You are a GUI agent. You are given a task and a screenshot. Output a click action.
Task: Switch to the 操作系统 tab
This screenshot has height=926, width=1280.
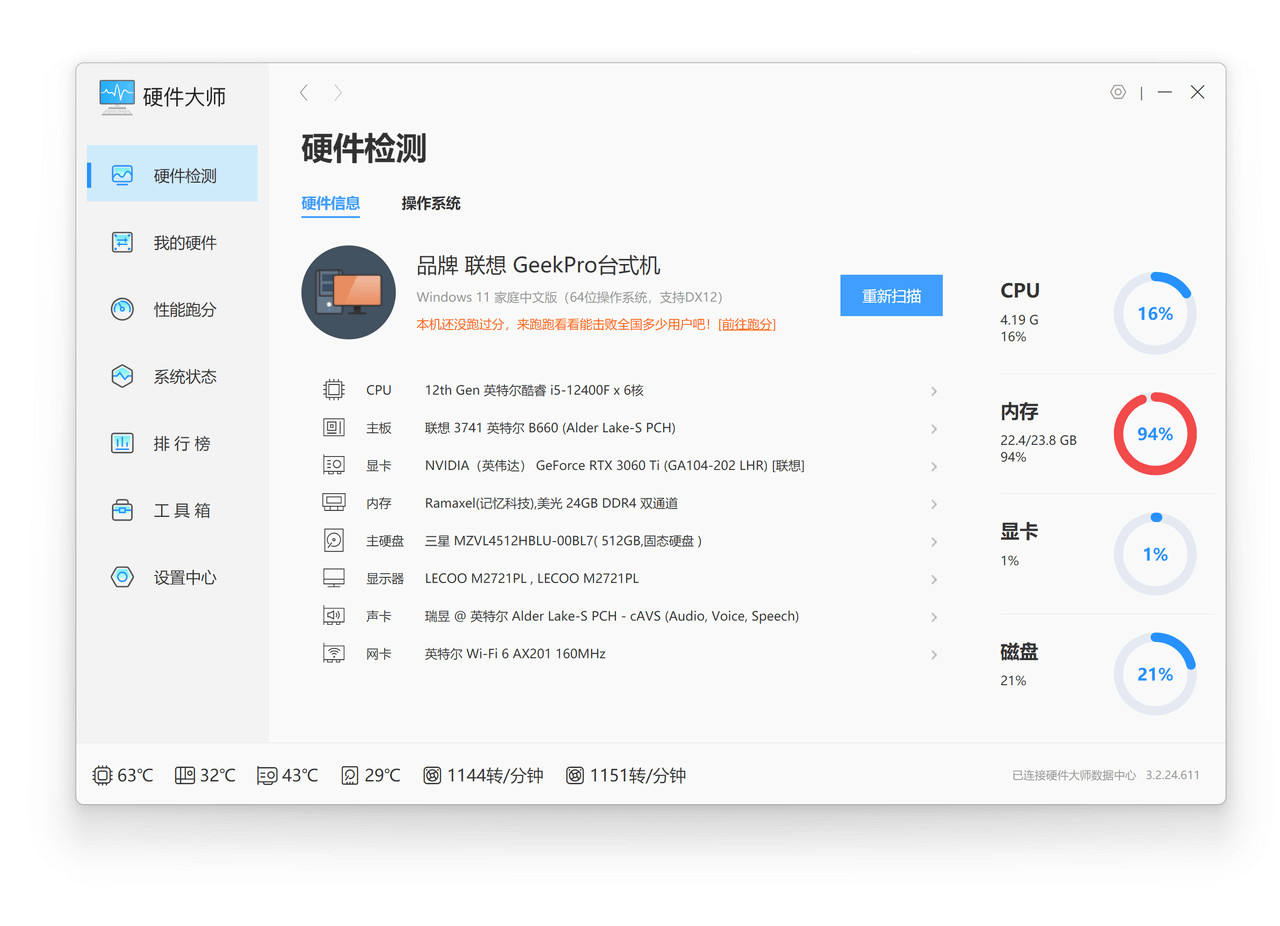[431, 203]
